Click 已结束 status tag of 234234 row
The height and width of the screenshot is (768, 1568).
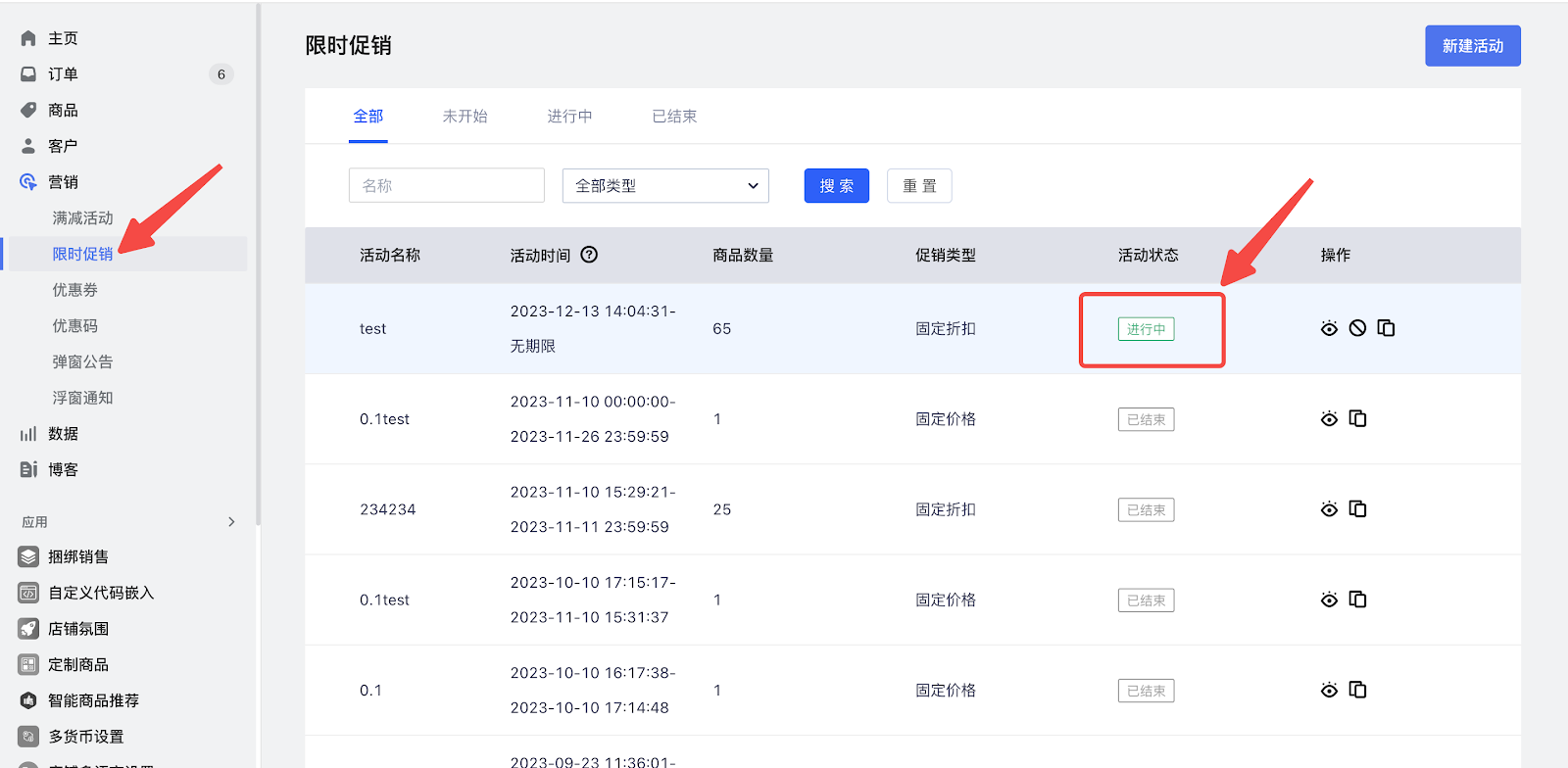(1146, 510)
